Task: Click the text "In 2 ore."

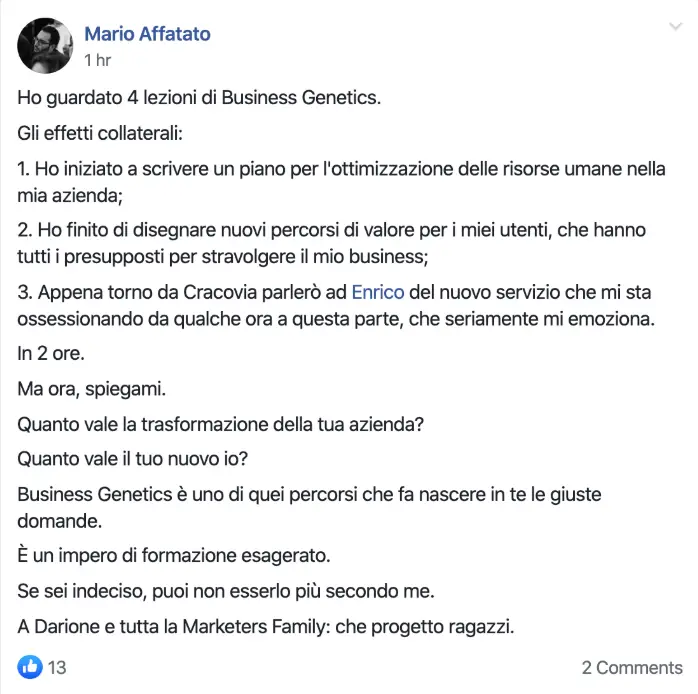Action: (x=52, y=352)
